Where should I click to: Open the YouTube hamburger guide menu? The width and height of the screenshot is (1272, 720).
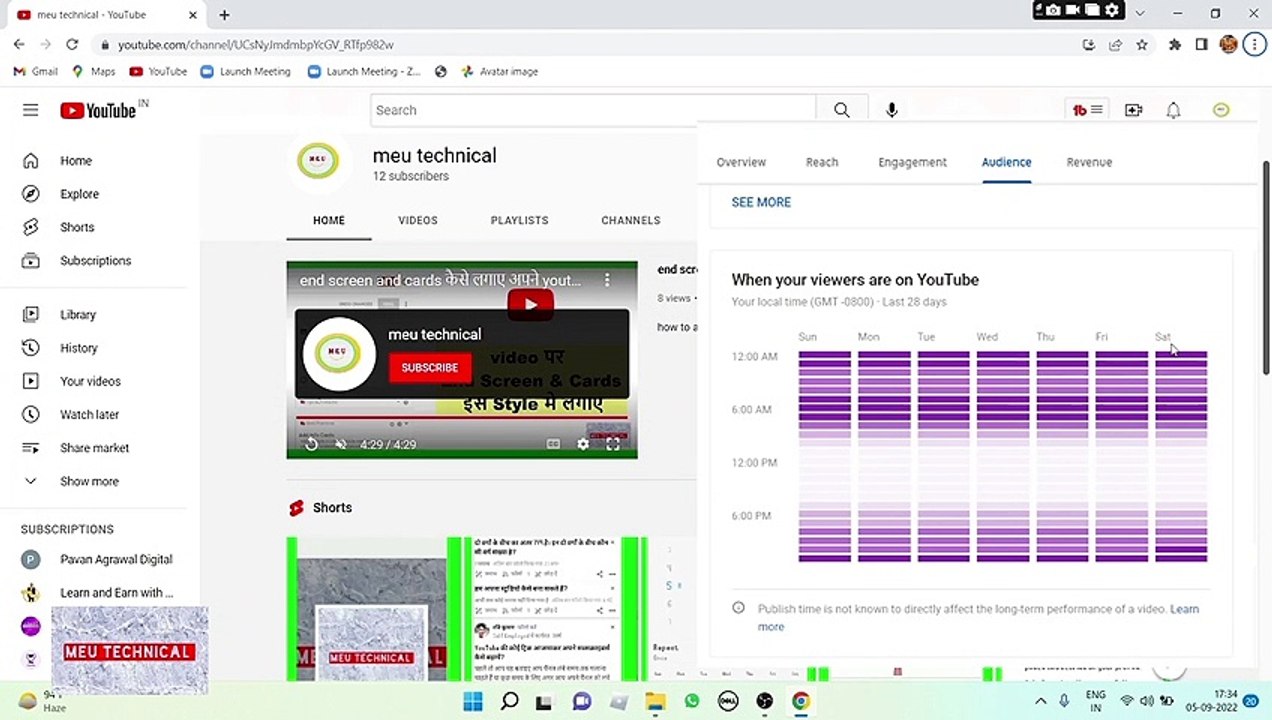(31, 110)
